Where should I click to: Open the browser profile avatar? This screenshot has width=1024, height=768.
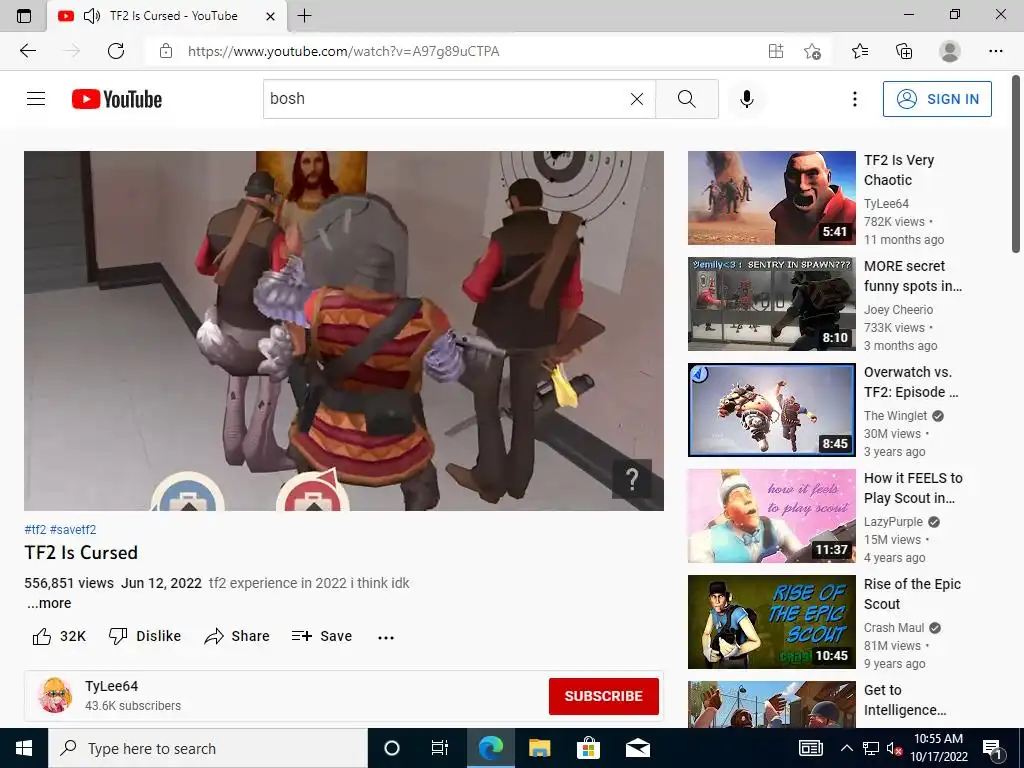pos(950,51)
